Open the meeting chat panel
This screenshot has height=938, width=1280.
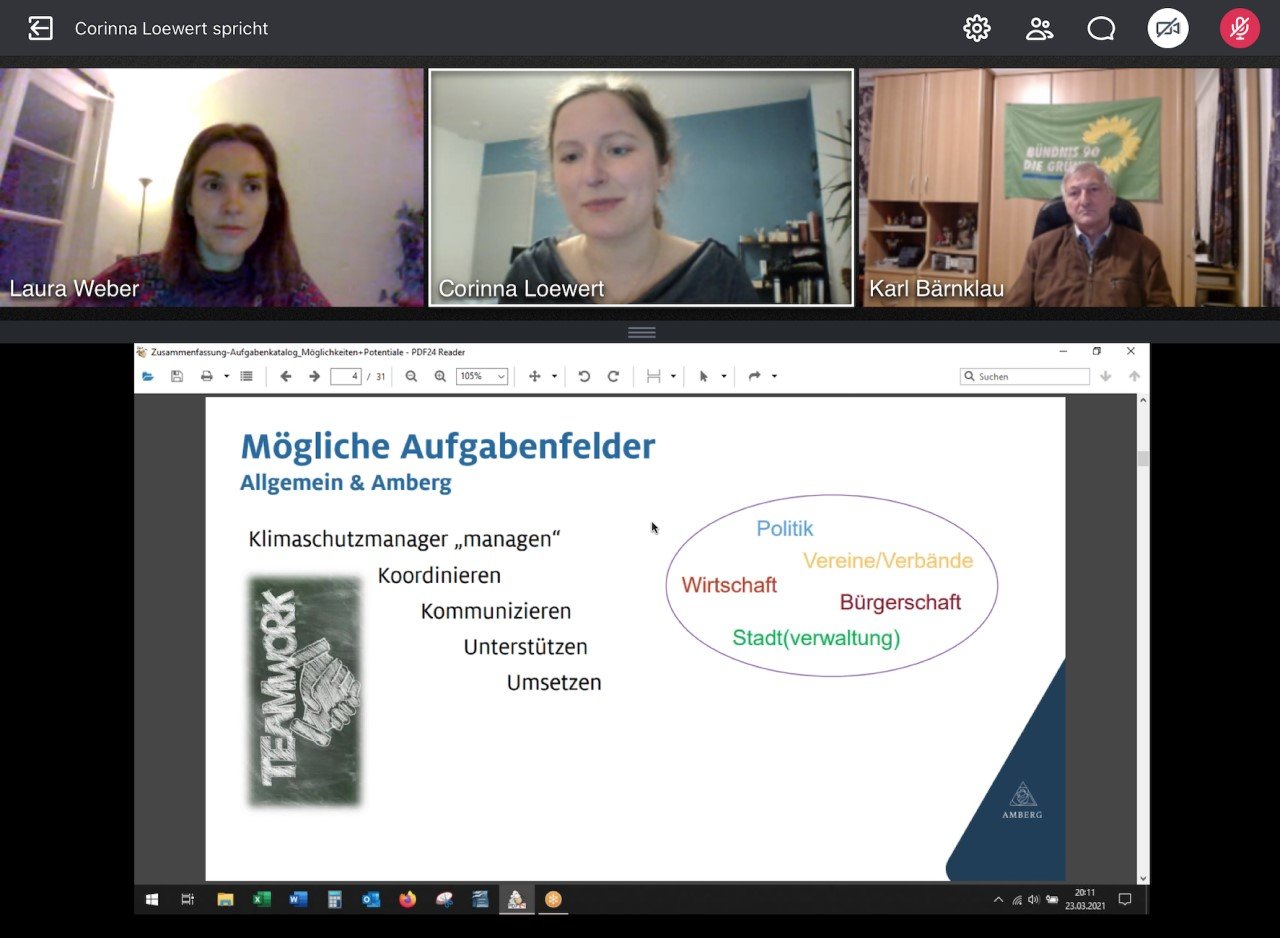(x=1101, y=29)
